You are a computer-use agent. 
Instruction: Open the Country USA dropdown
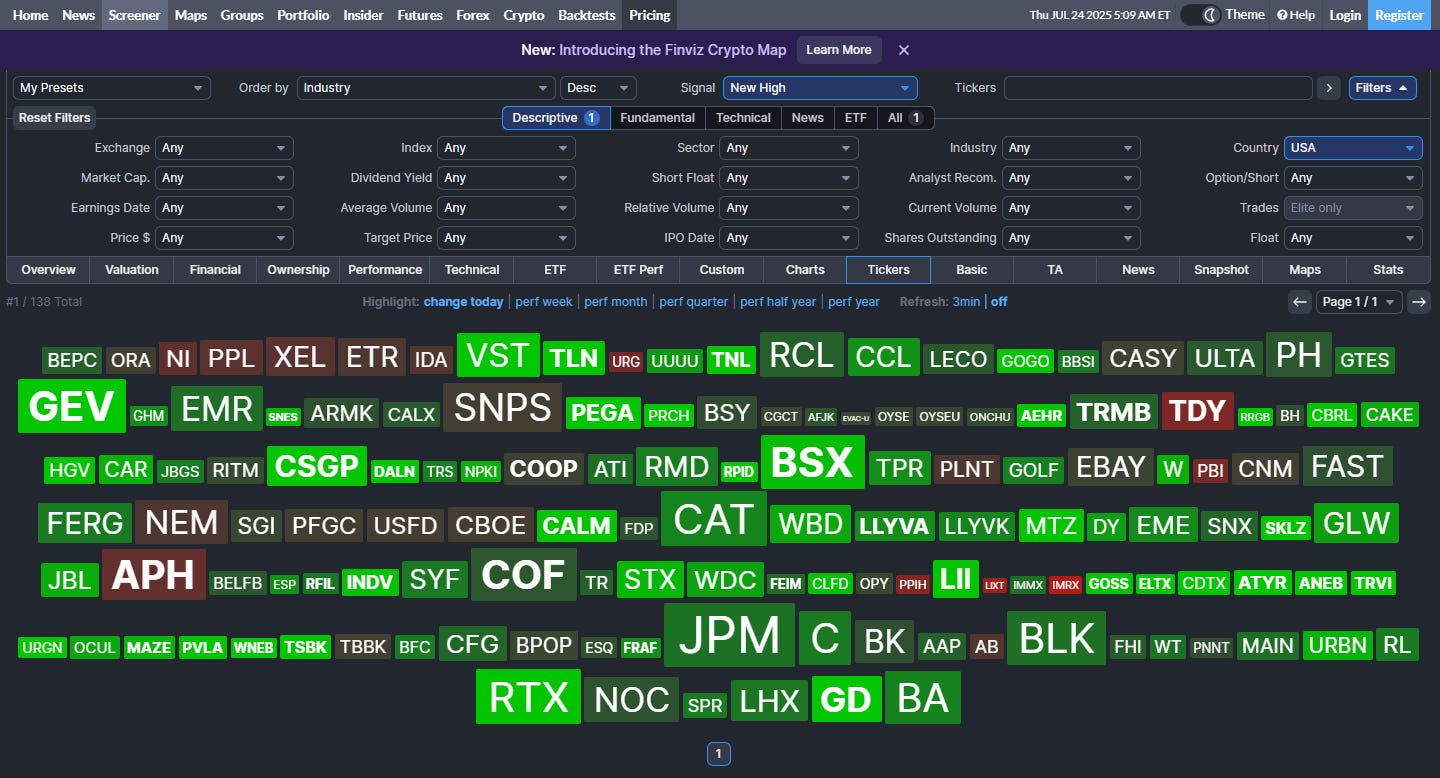pos(1353,148)
